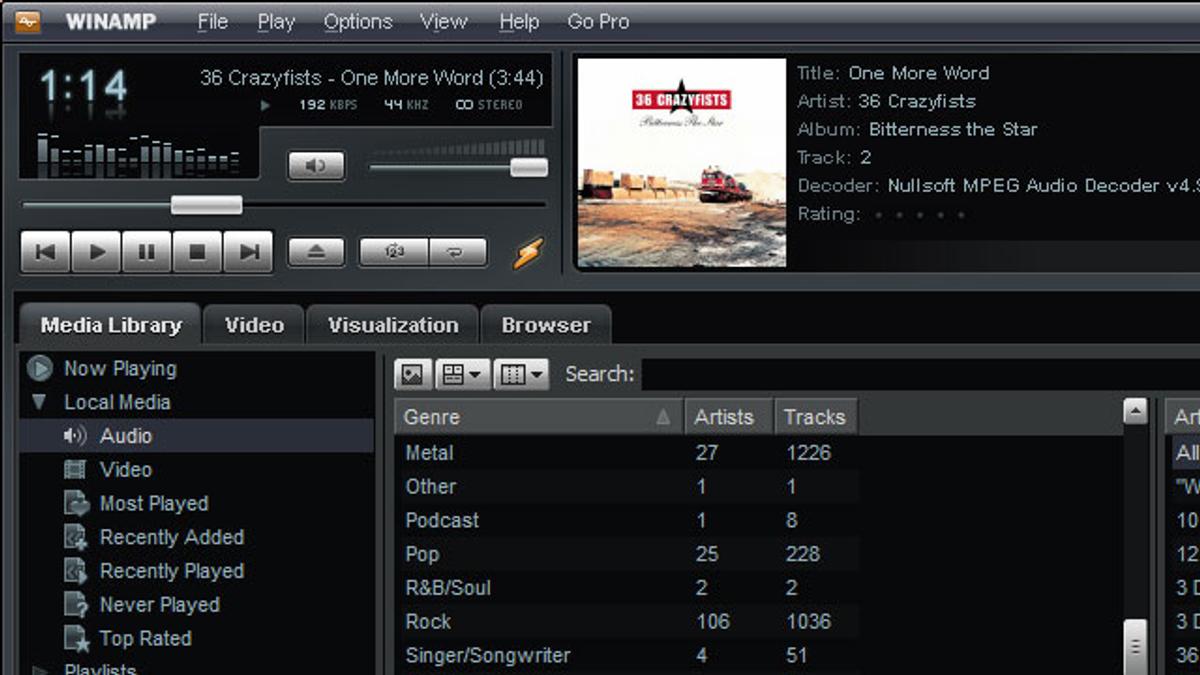Switch to the Visualization tab
Screen dimensions: 1200x675
pos(393,325)
